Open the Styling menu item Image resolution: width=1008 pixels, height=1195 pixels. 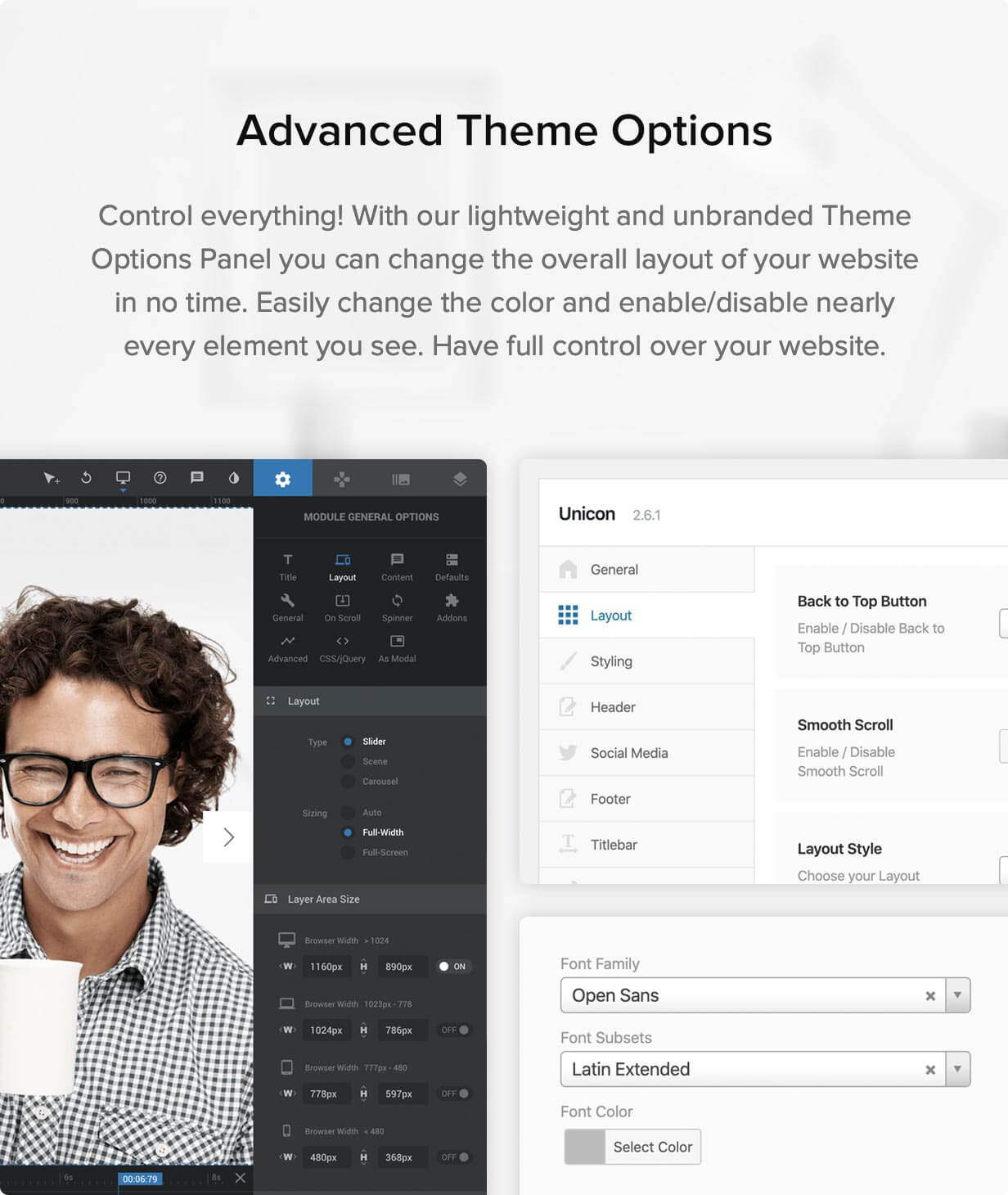610,661
